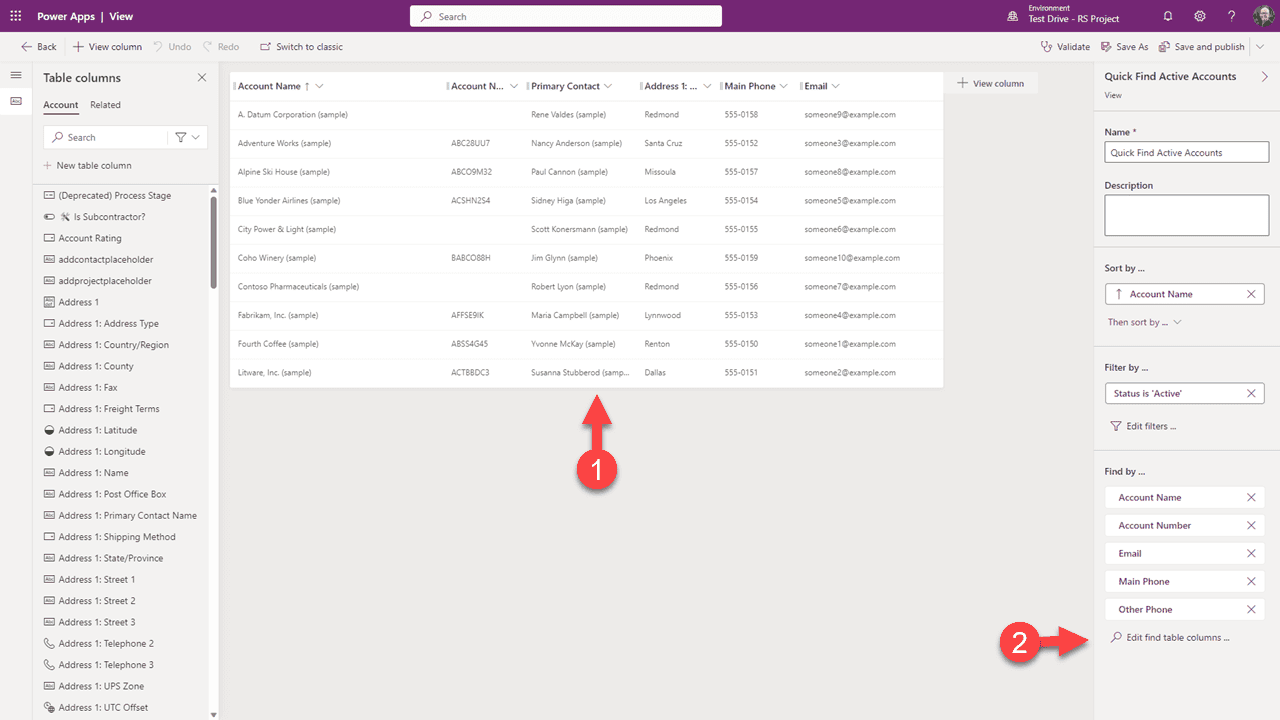Click Switch to classic
The height and width of the screenshot is (720, 1280).
(x=301, y=47)
